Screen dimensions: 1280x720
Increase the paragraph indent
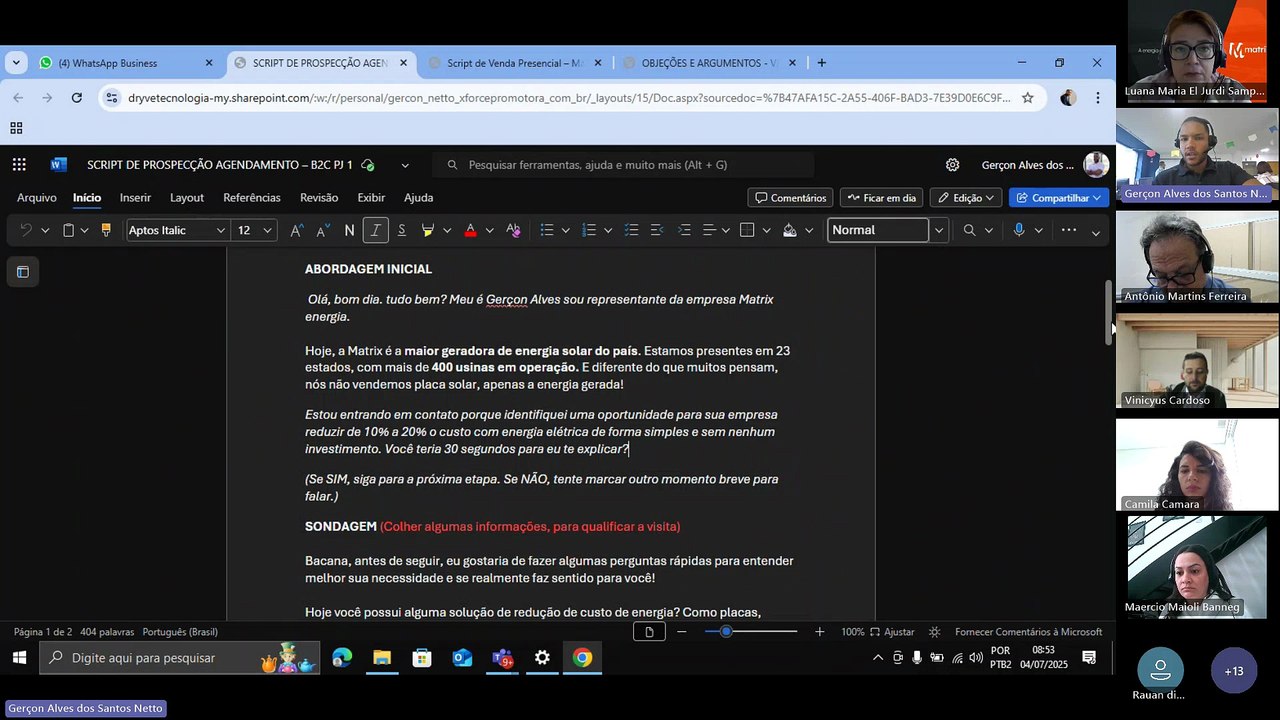click(684, 230)
